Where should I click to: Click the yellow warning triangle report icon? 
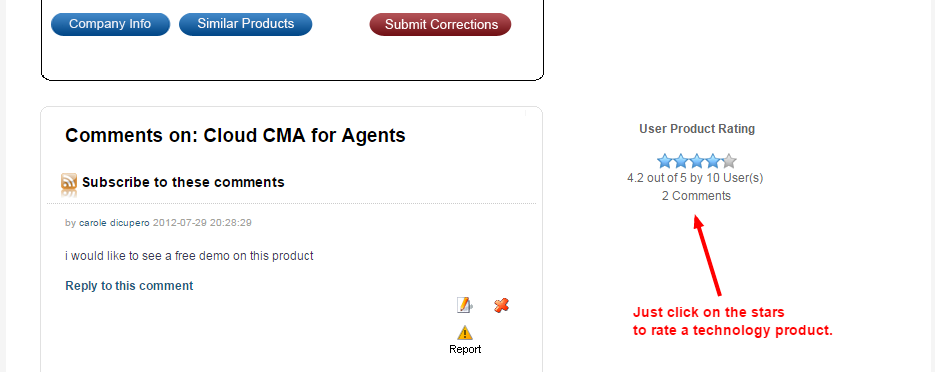click(x=465, y=333)
